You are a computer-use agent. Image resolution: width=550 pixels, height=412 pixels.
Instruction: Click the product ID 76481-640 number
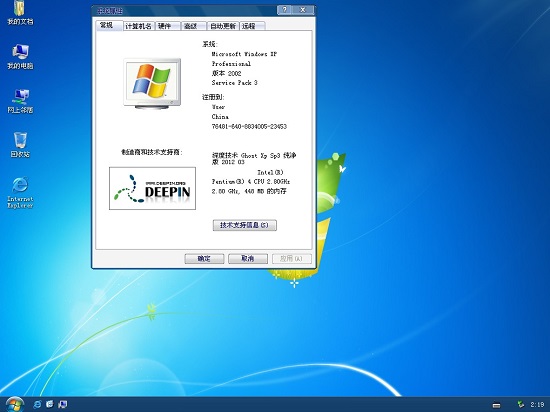(x=249, y=127)
